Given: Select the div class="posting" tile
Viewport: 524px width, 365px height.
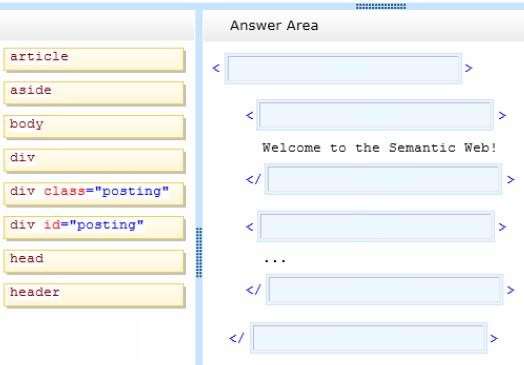Looking at the screenshot, I should pyautogui.click(x=94, y=195).
